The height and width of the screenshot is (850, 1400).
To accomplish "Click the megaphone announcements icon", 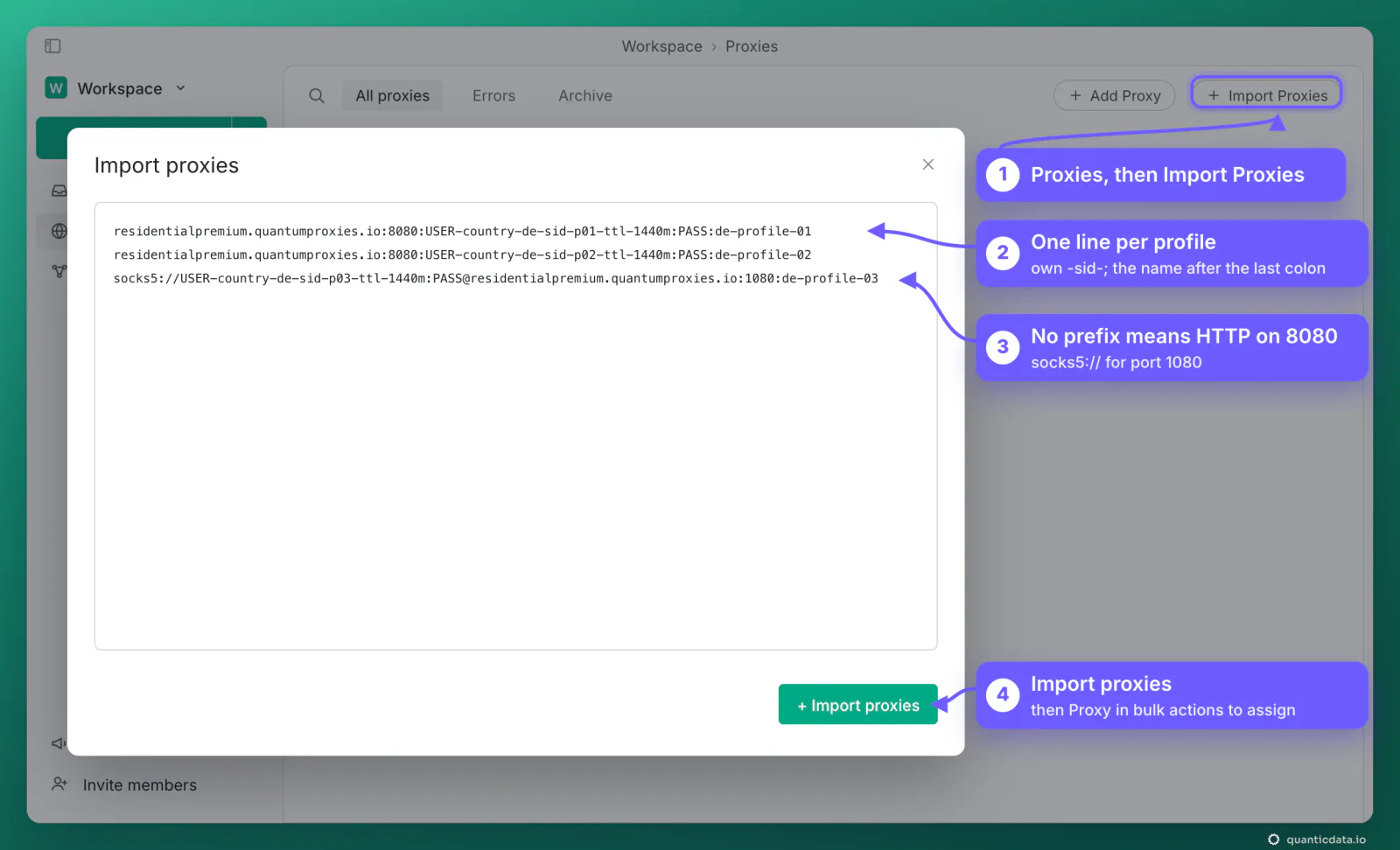I will click(58, 742).
